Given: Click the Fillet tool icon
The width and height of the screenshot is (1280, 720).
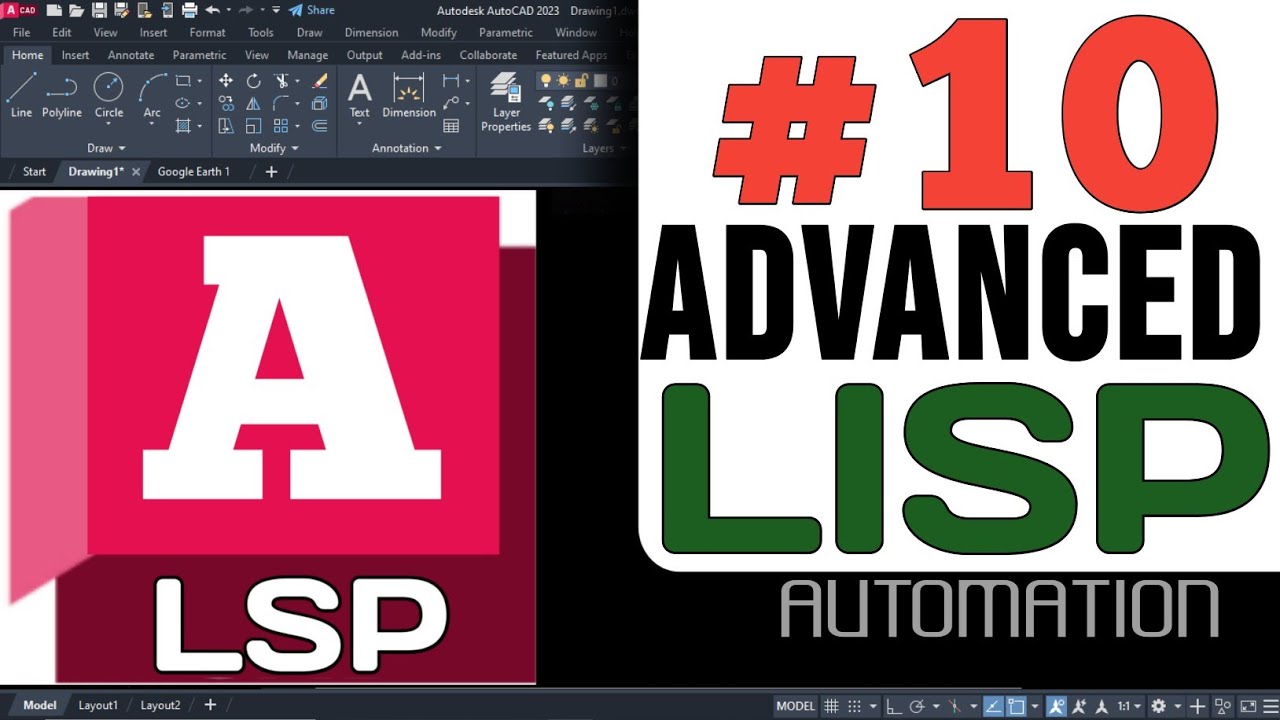Looking at the screenshot, I should coord(281,103).
